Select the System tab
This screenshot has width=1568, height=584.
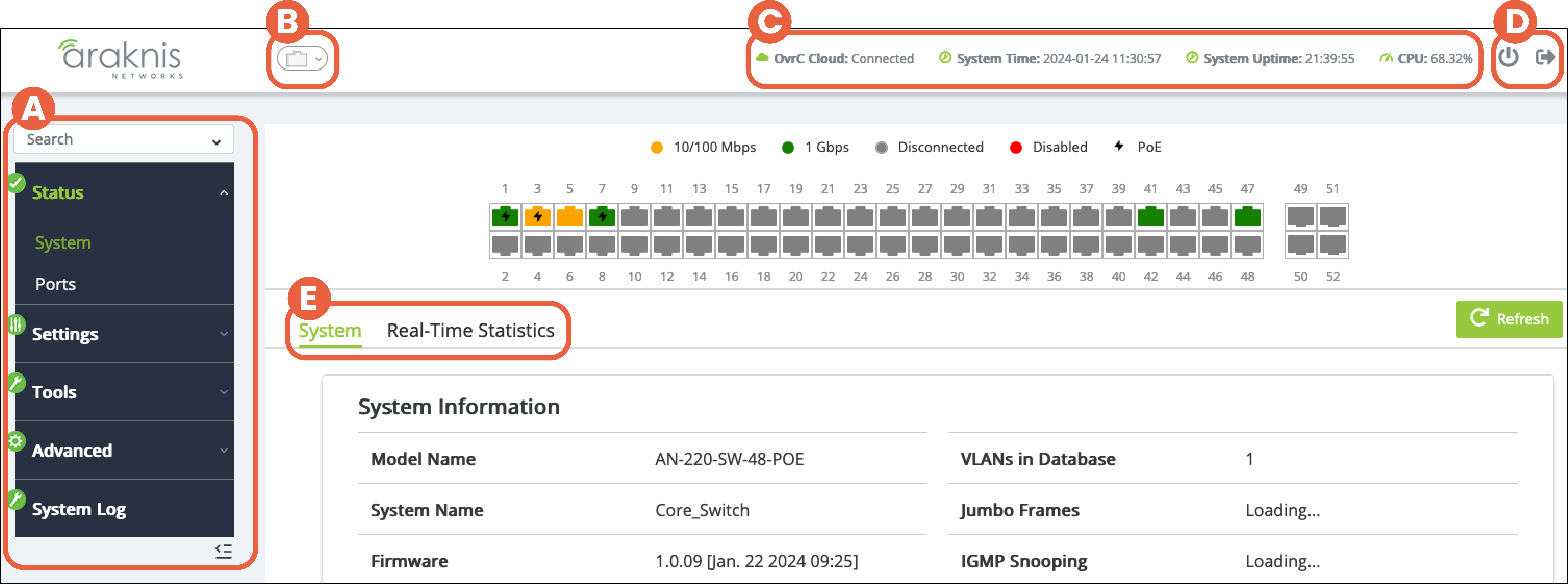[329, 330]
